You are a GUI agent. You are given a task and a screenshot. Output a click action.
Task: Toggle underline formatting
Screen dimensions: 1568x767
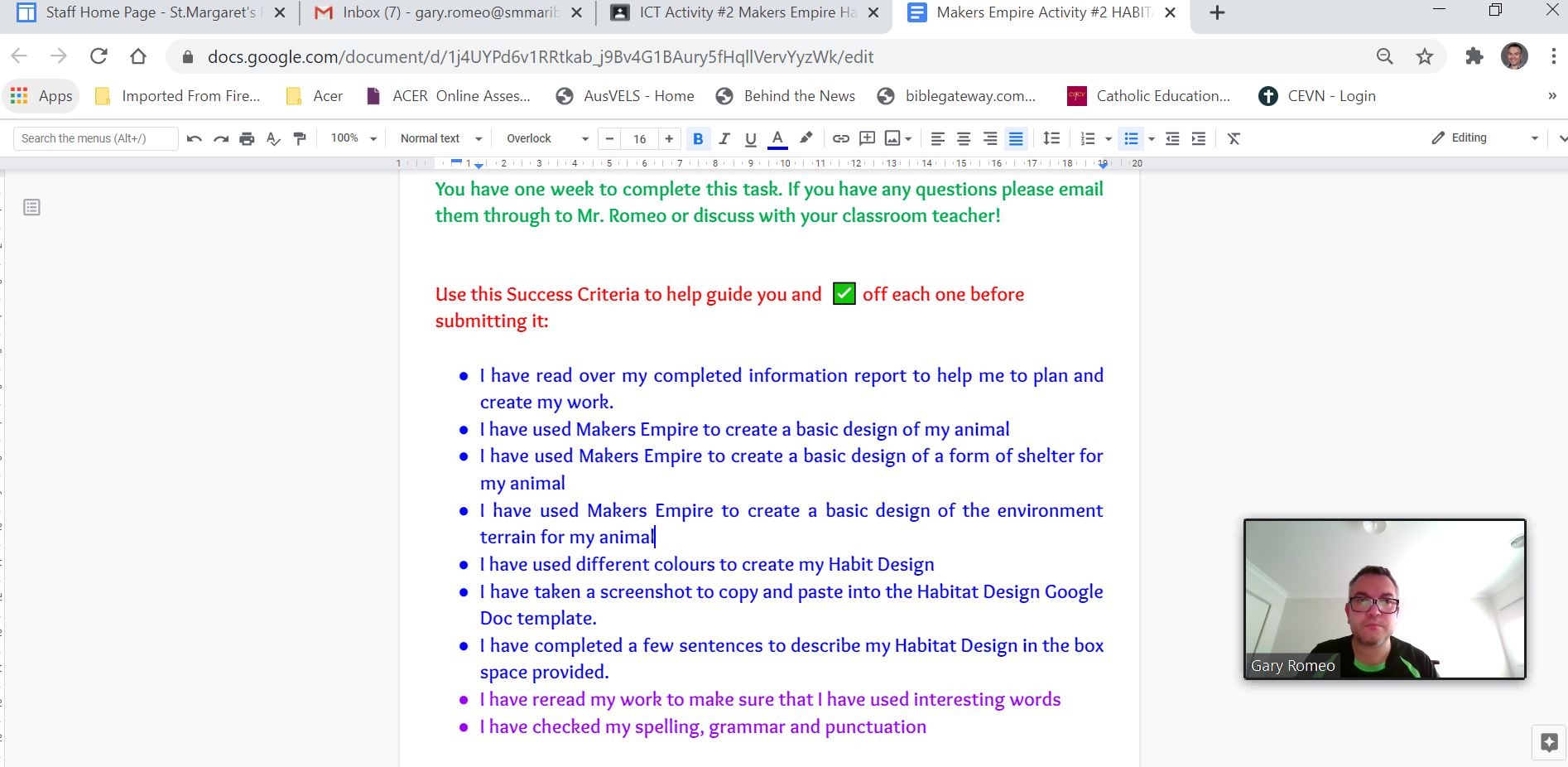751,138
